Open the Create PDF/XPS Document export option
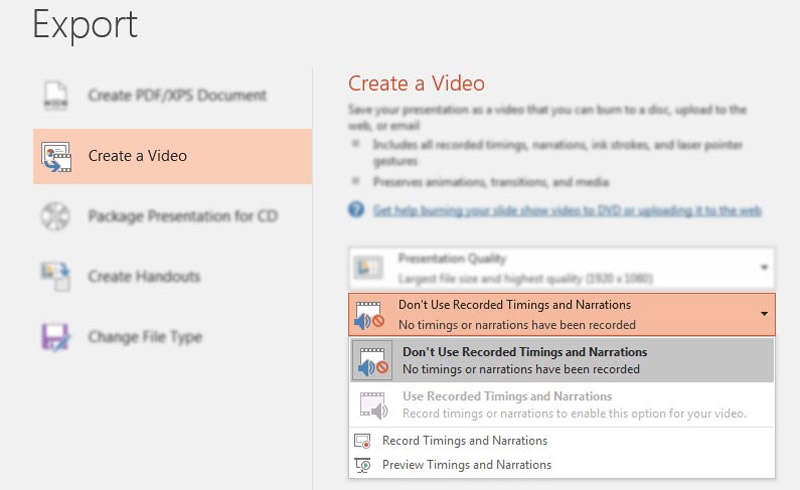 [177, 96]
